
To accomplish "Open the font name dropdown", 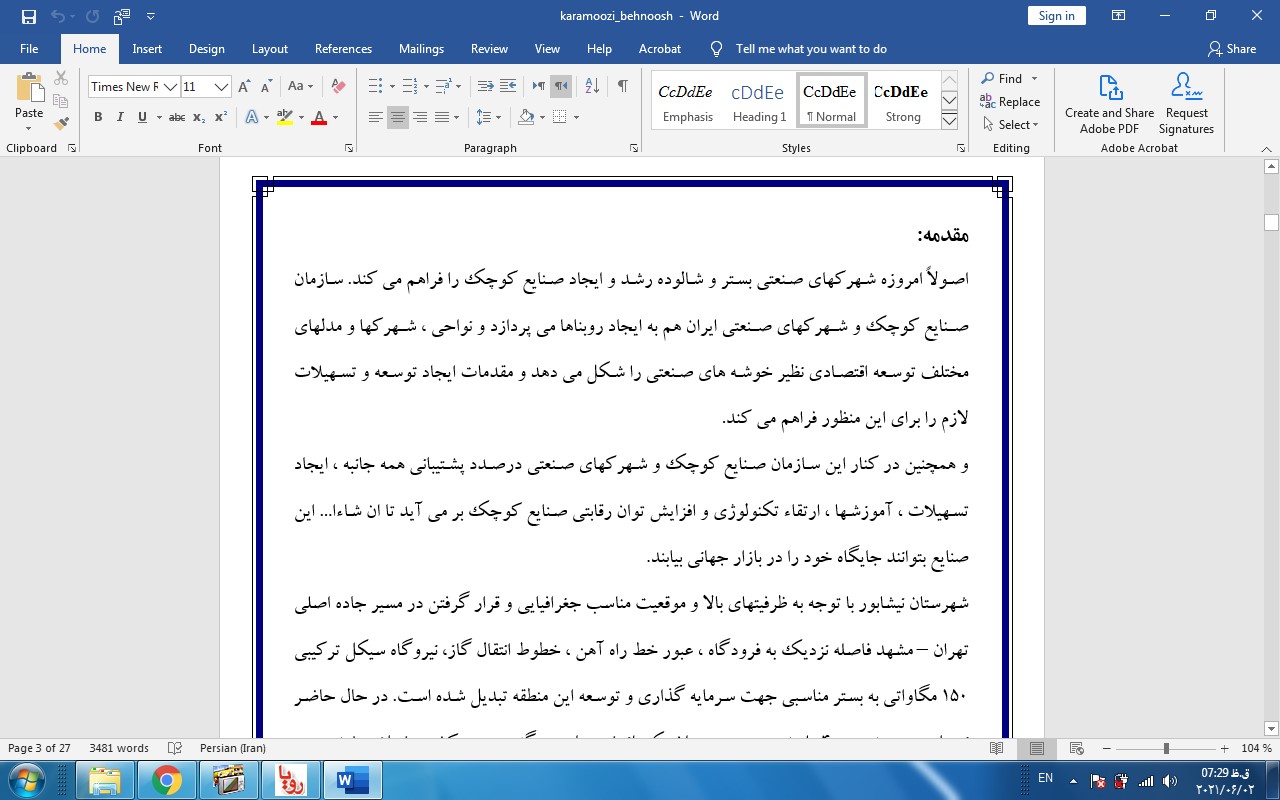I will tap(171, 87).
